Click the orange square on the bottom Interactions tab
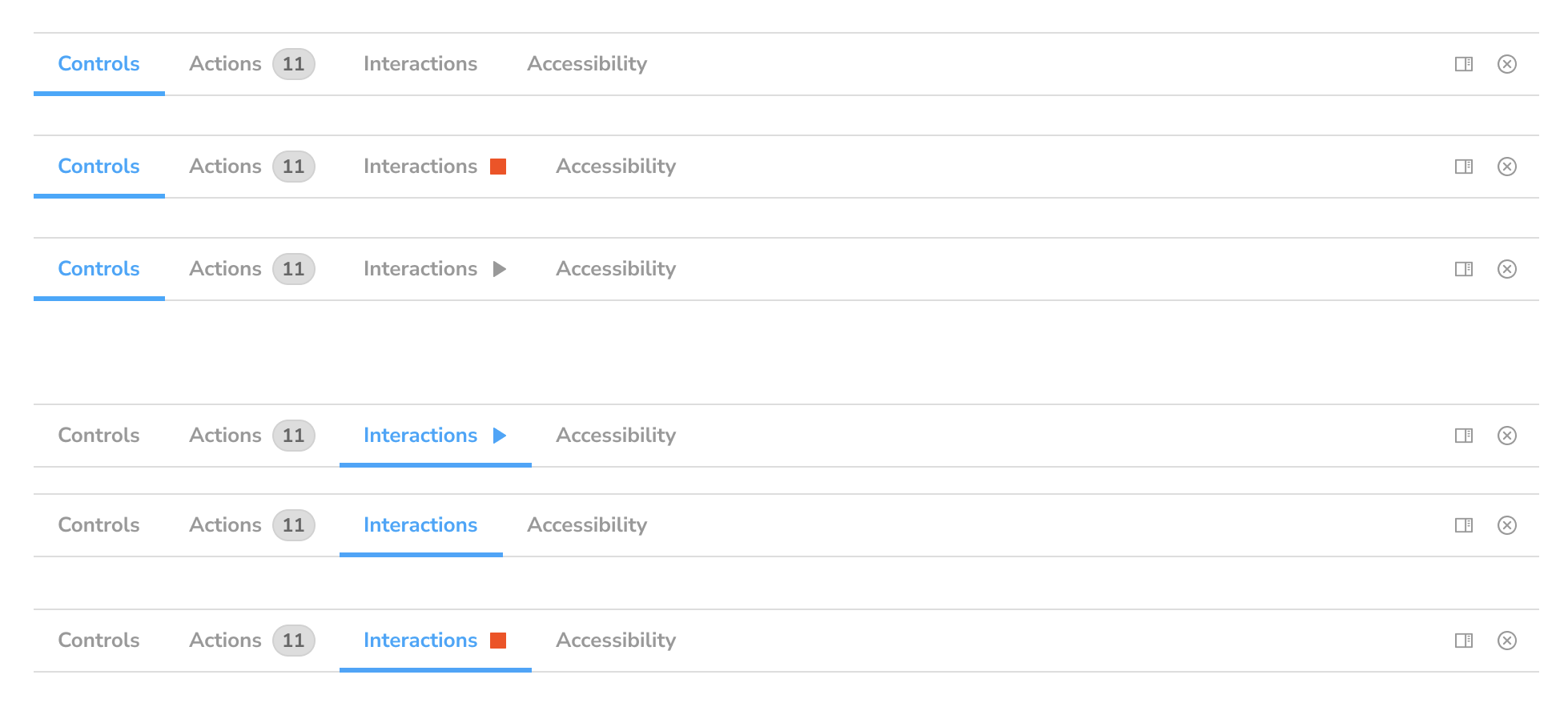Image resolution: width=1568 pixels, height=711 pixels. tap(499, 641)
